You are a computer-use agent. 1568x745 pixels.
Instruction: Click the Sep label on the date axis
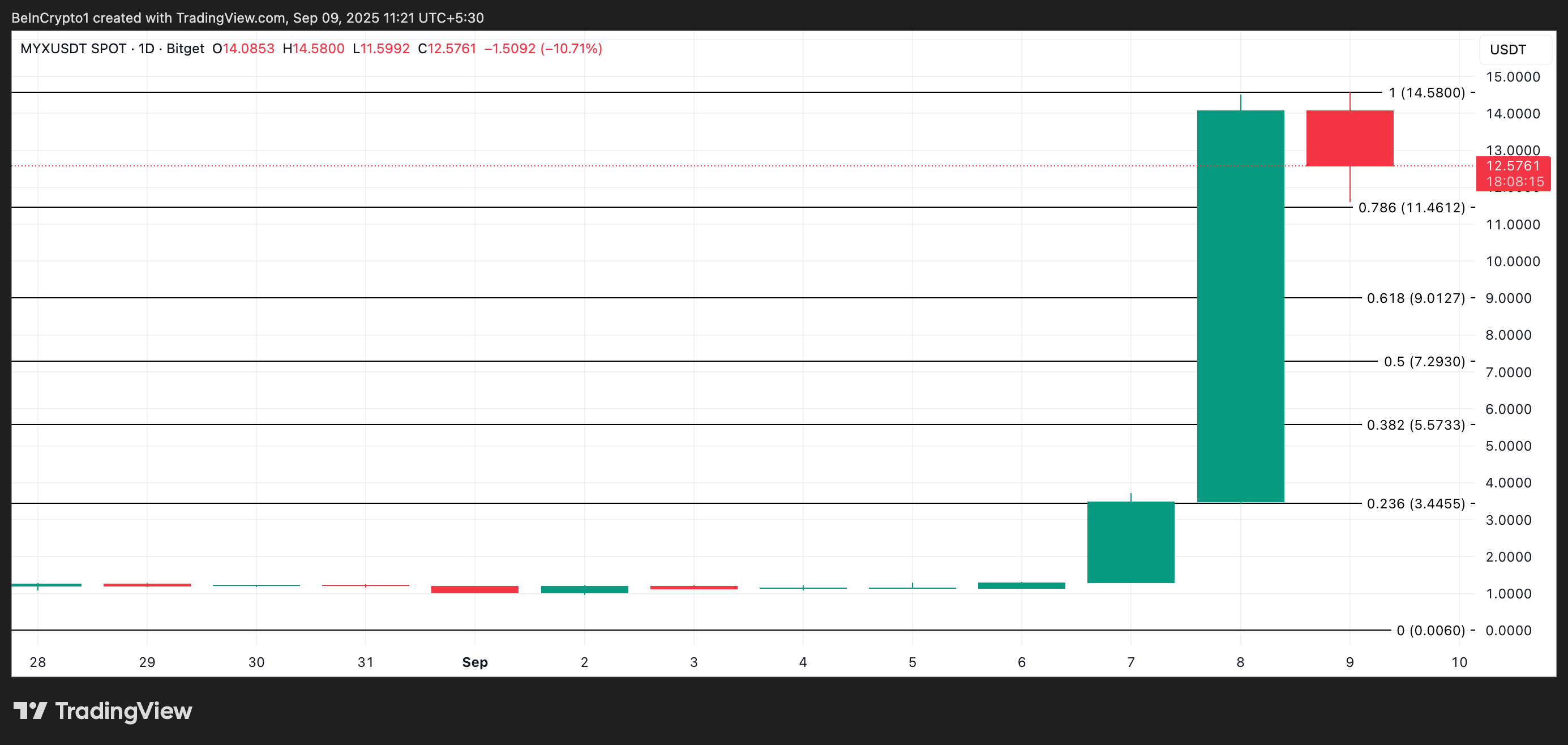pos(474,662)
